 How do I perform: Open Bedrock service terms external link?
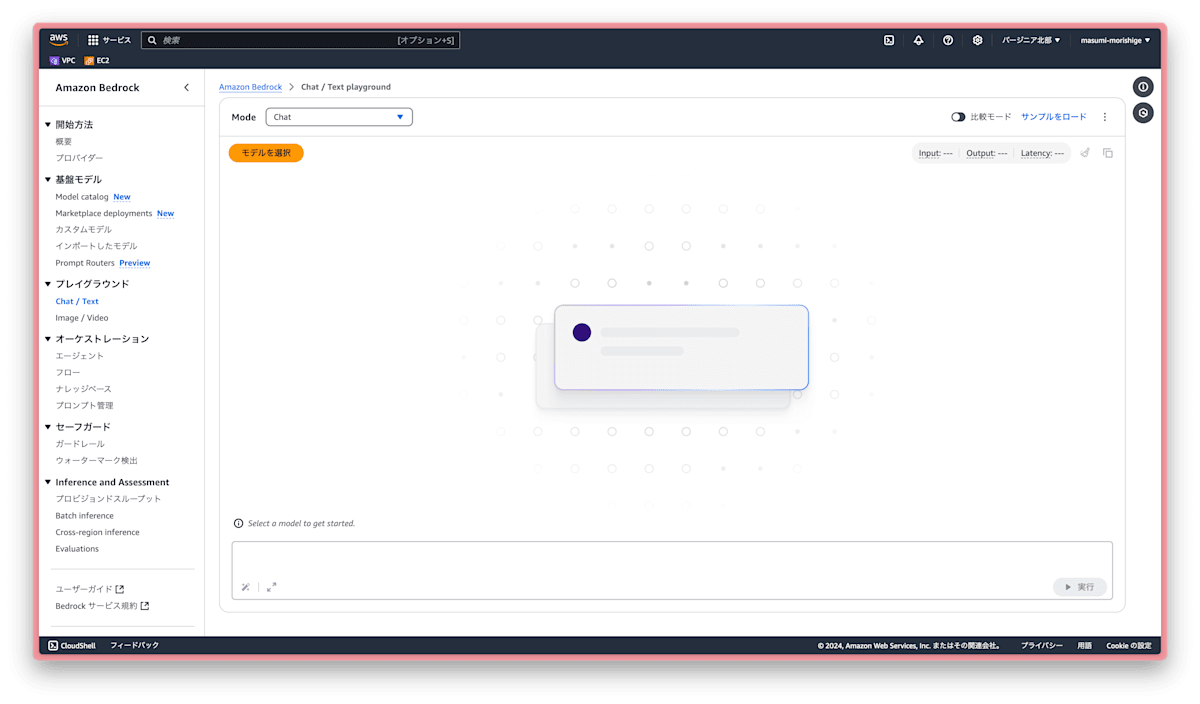coord(102,606)
